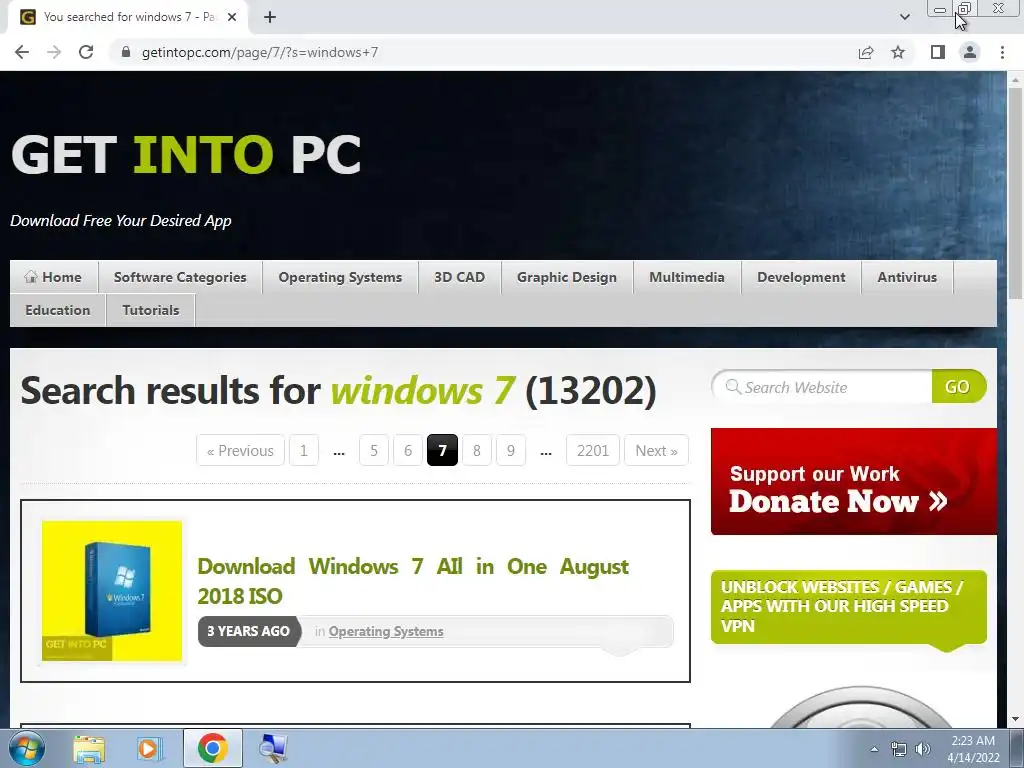
Task: Expand the tab search chevron
Action: 904,17
